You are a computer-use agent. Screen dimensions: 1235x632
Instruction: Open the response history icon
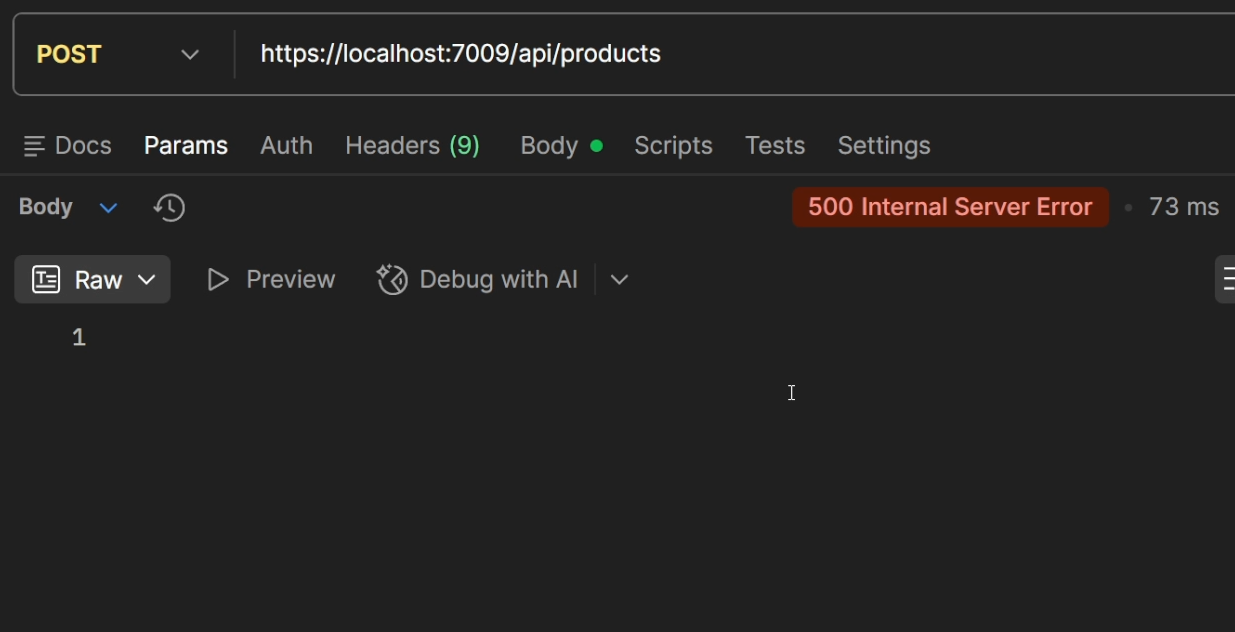tap(169, 208)
